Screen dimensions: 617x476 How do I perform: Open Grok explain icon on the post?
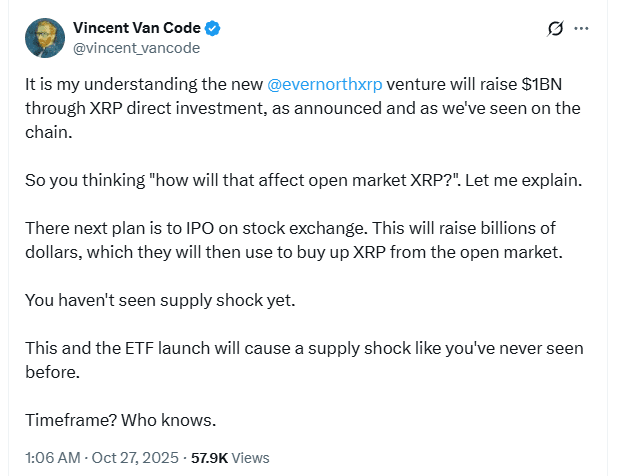pos(555,28)
